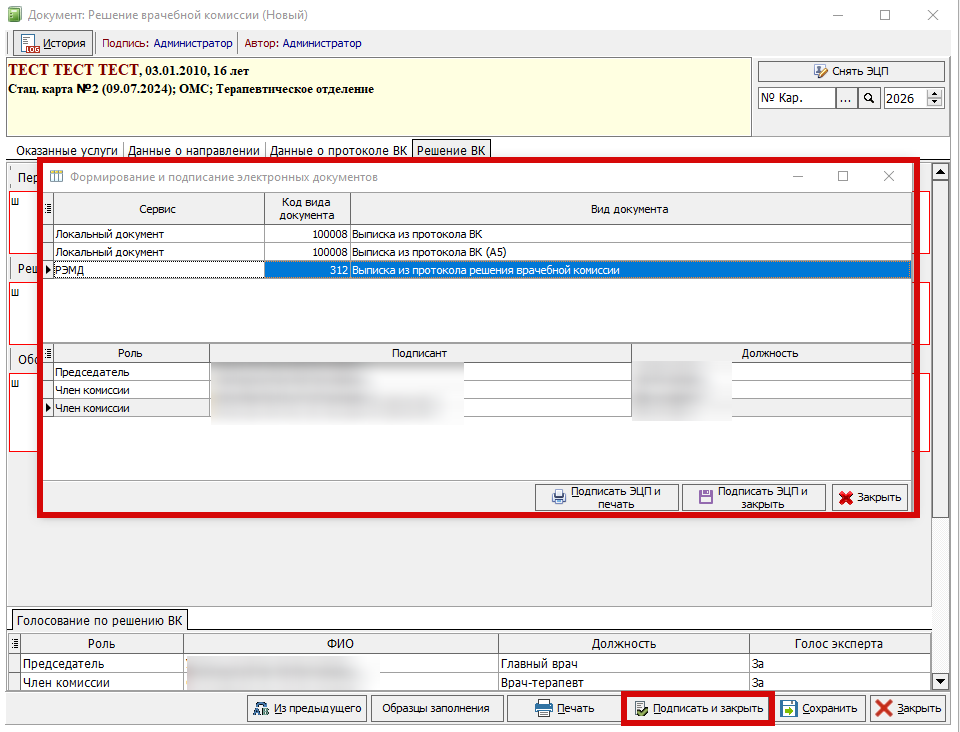Click Подписать ЭЦП и закрыть in dialog
Image resolution: width=960 pixels, height=732 pixels.
pyautogui.click(x=754, y=497)
